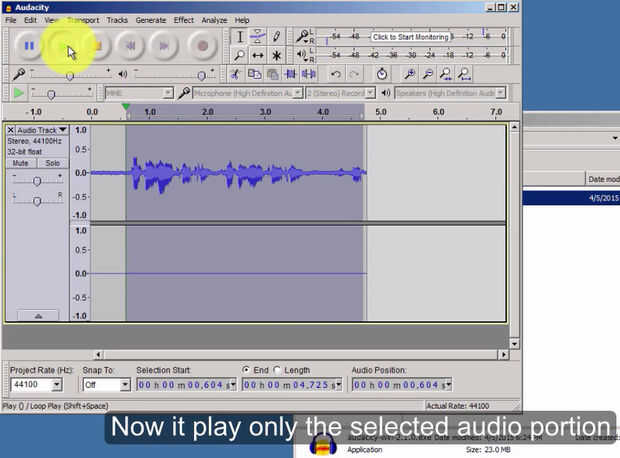Select the Time Shift tool
620x458 pixels.
coord(258,56)
